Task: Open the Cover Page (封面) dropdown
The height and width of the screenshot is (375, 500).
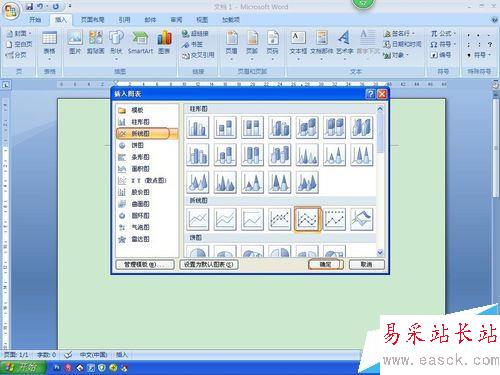Action: [19, 33]
